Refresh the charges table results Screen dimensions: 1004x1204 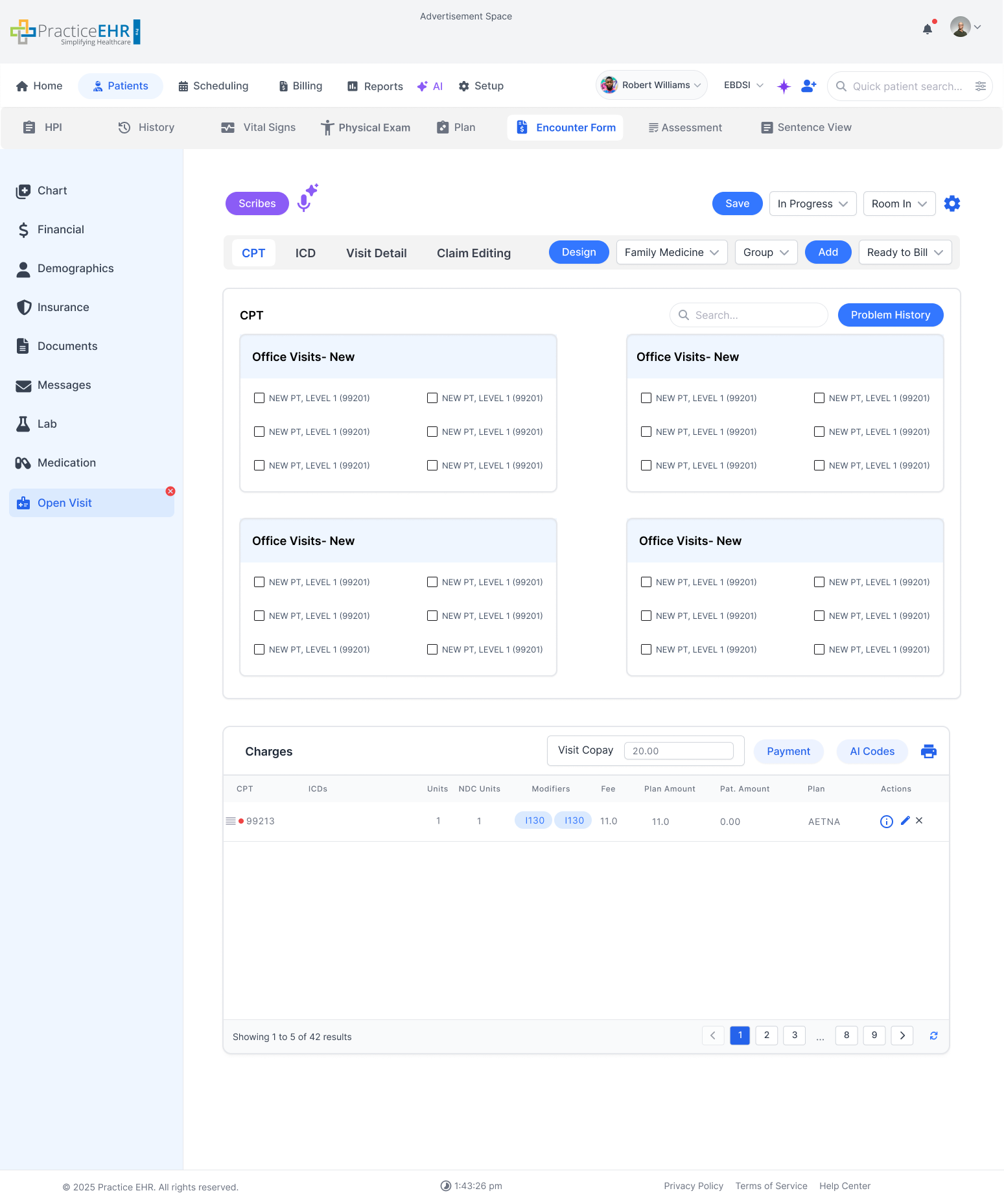click(x=933, y=1036)
